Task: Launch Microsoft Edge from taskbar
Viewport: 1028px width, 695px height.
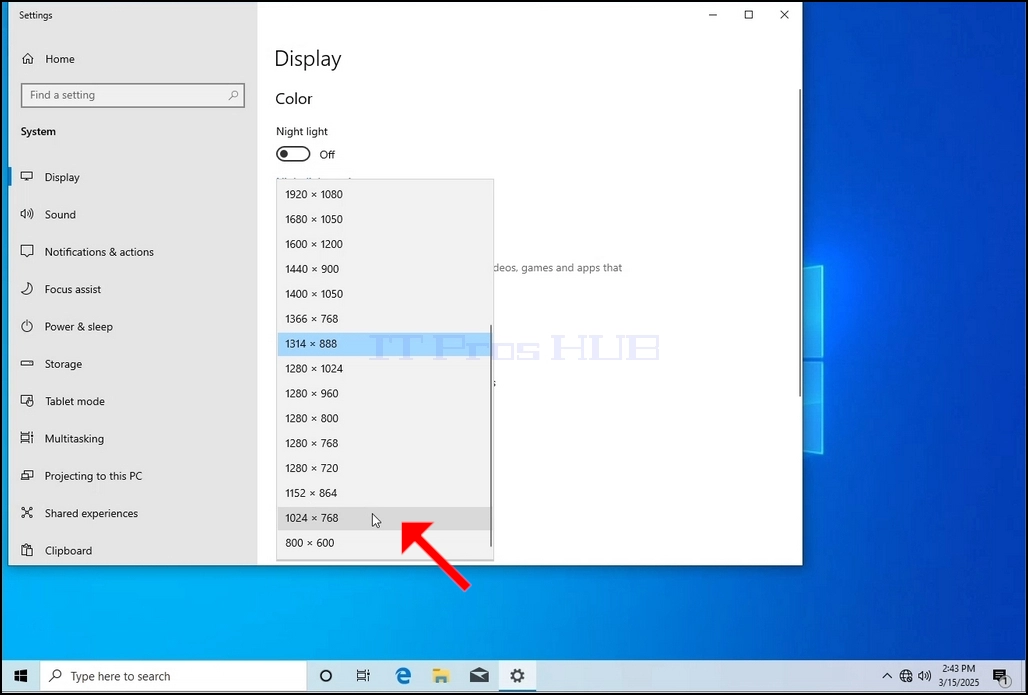Action: pyautogui.click(x=403, y=676)
